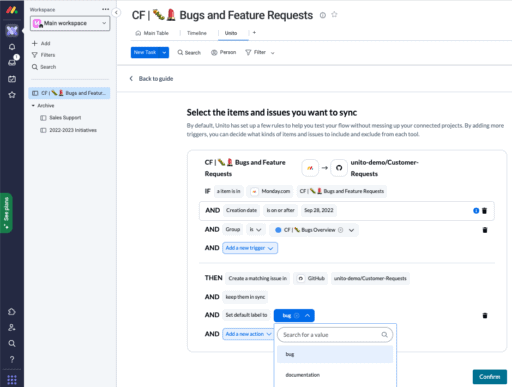The width and height of the screenshot is (512, 387).
Task: Open apps grid dots icon
Action: coord(12,380)
